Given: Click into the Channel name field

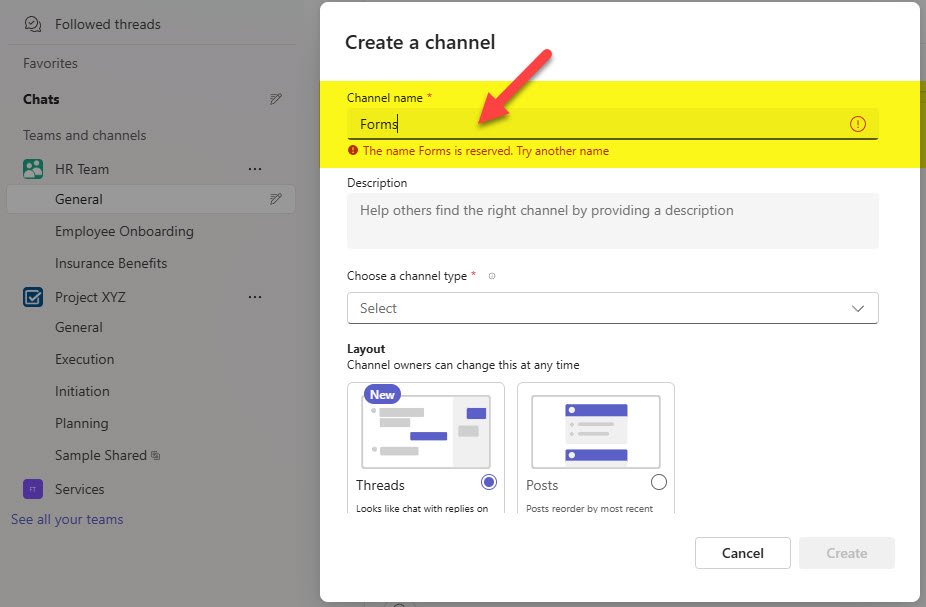Looking at the screenshot, I should [x=612, y=124].
